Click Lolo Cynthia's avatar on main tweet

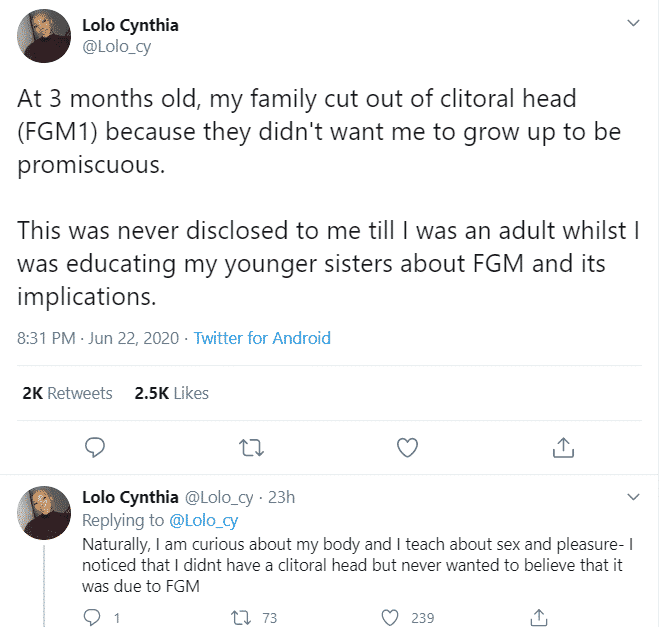pos(42,35)
